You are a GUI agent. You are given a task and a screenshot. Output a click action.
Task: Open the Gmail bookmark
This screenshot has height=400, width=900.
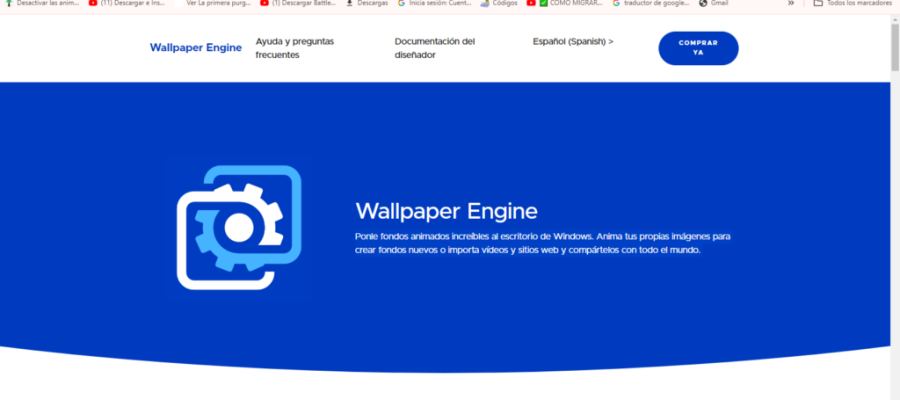point(715,4)
